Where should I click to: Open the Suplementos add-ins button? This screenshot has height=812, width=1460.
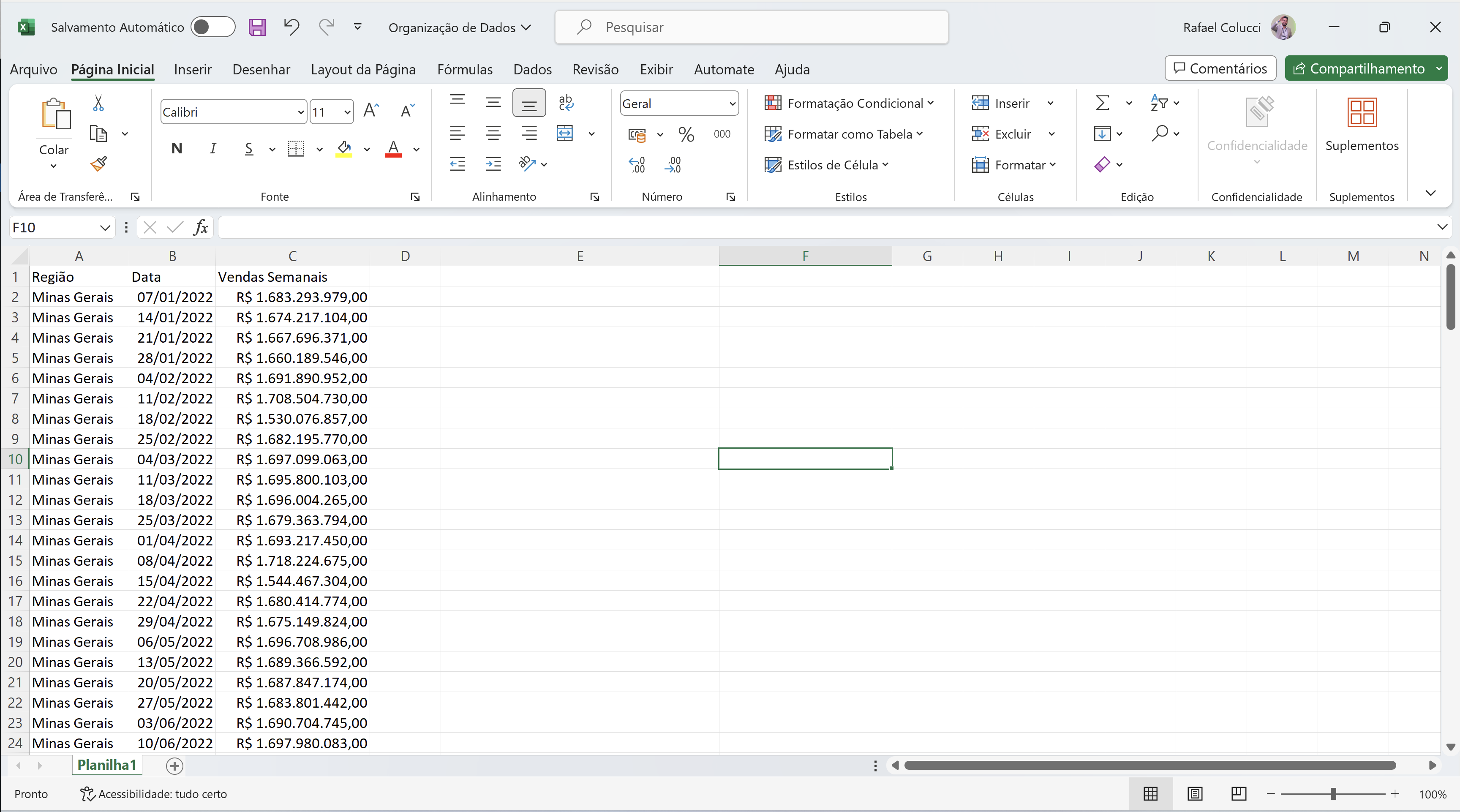coord(1362,125)
